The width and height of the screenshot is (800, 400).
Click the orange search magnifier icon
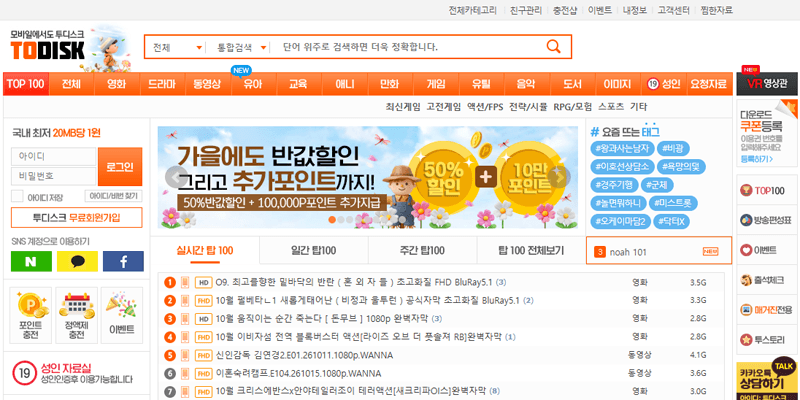[x=553, y=46]
